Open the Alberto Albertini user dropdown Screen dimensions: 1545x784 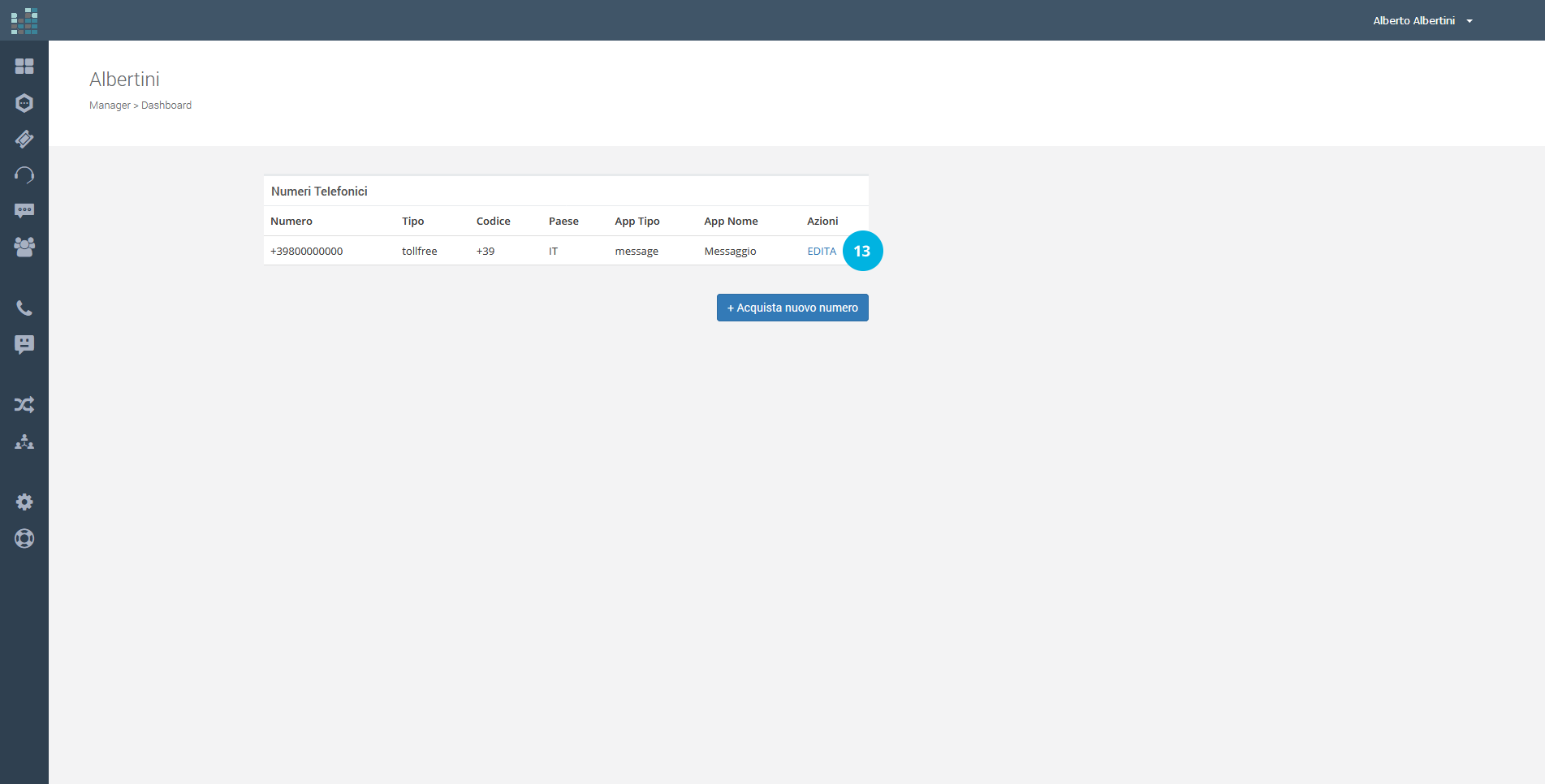(1422, 20)
